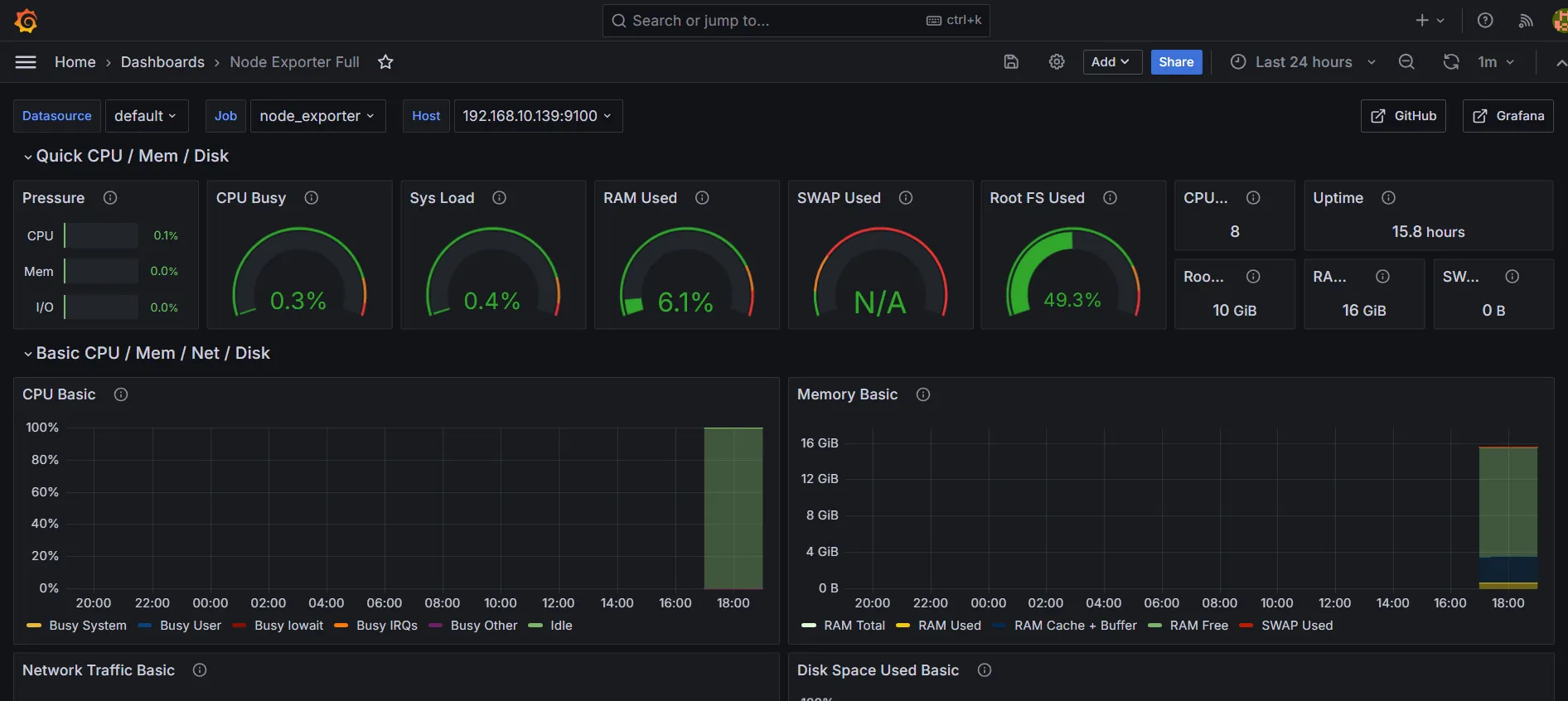
Task: Click info icon next to Network Traffic Basic
Action: click(200, 670)
